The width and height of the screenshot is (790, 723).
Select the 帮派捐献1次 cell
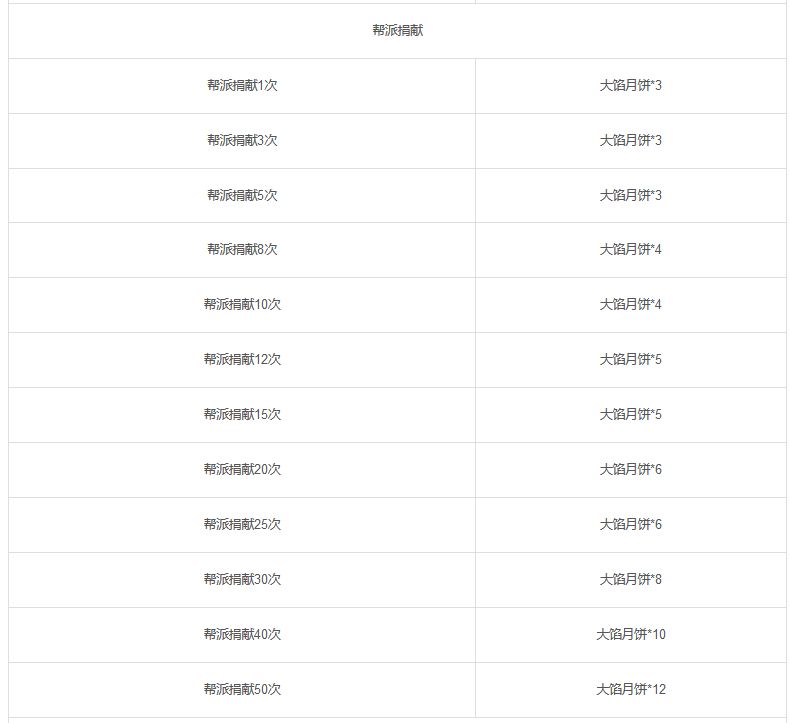coord(242,86)
